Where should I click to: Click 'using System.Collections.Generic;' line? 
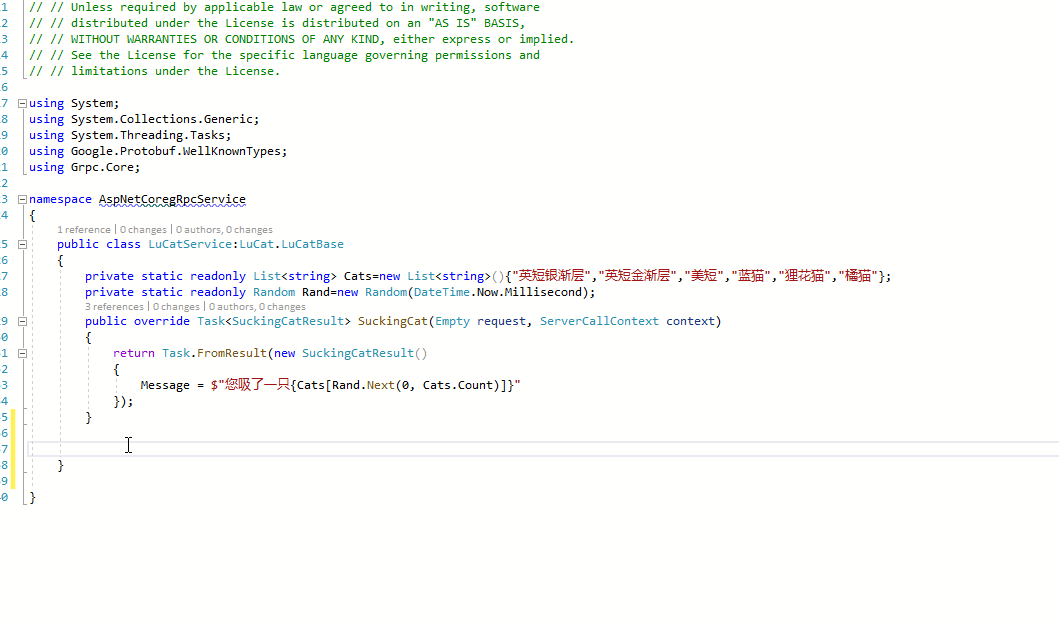click(144, 119)
